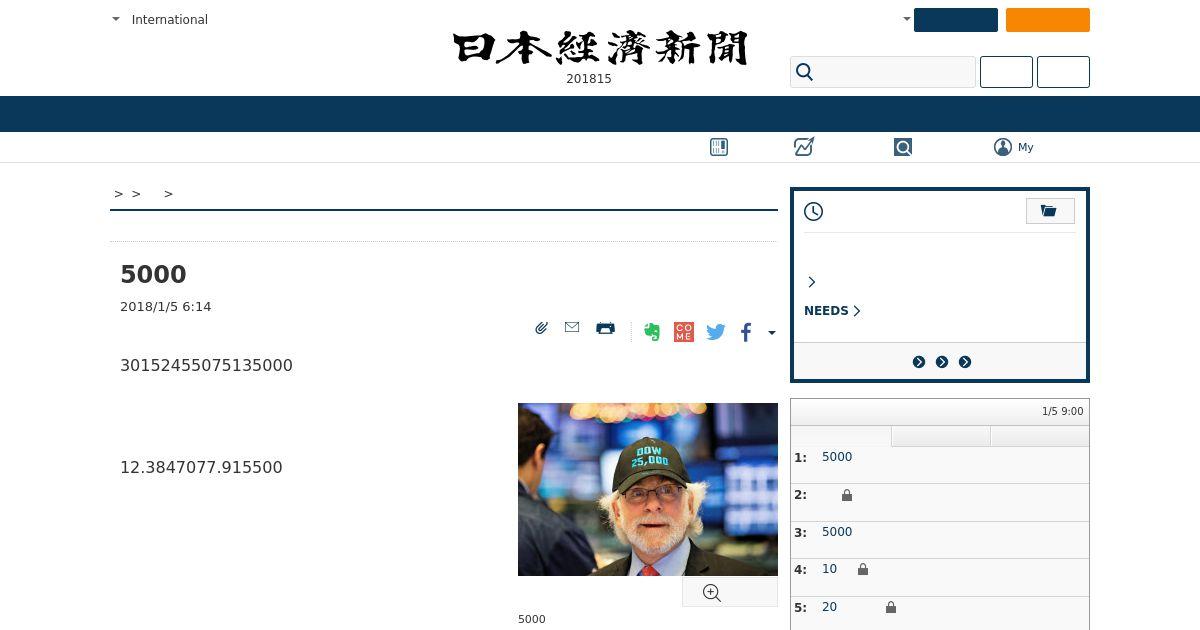Enlarge the photo with the zoom-in icon

[712, 593]
